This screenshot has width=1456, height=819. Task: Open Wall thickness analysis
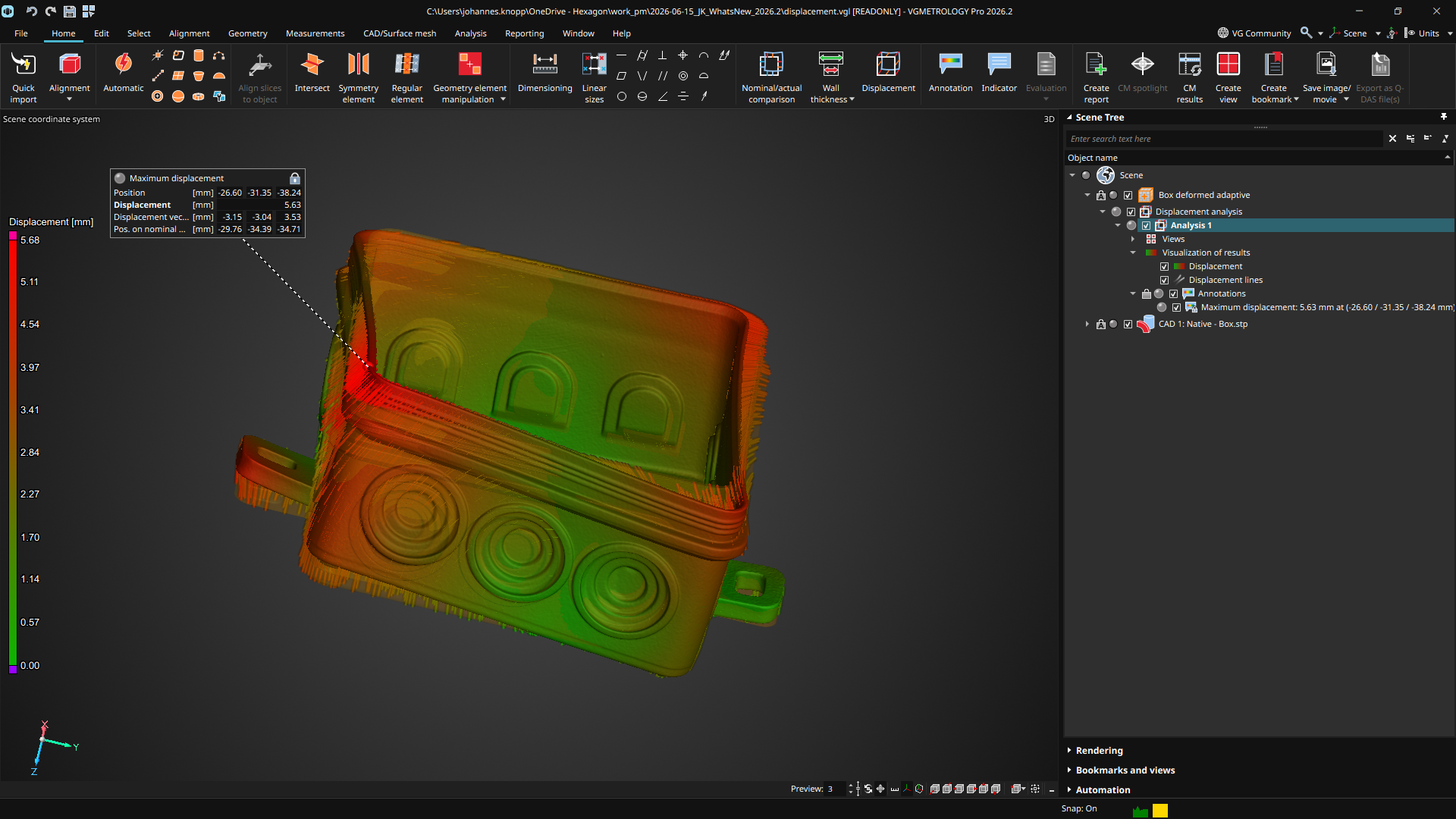point(831,77)
